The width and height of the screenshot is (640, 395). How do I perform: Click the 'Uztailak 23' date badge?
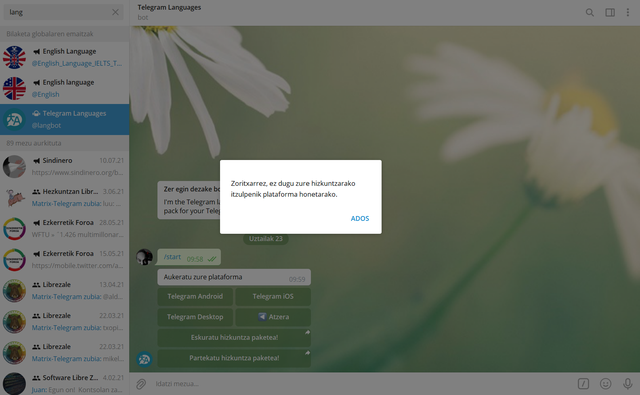coord(266,239)
